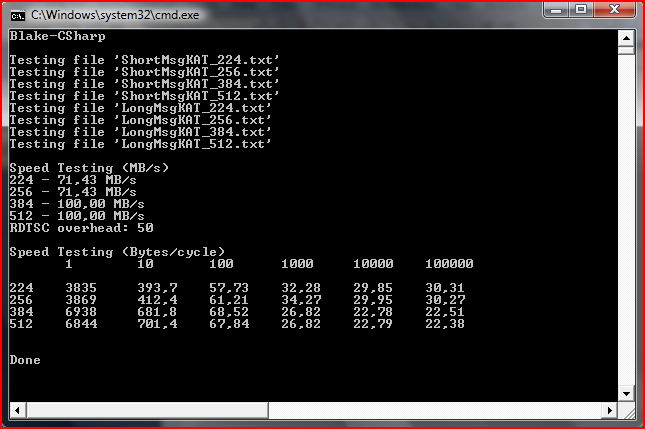Click the value '67,84' in row 512
The height and width of the screenshot is (429, 645).
pyautogui.click(x=229, y=324)
